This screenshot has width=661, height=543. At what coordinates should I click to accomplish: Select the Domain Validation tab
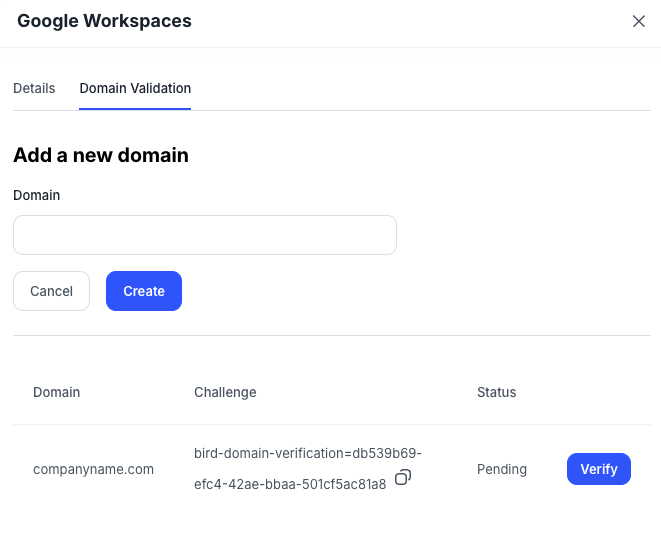(135, 88)
